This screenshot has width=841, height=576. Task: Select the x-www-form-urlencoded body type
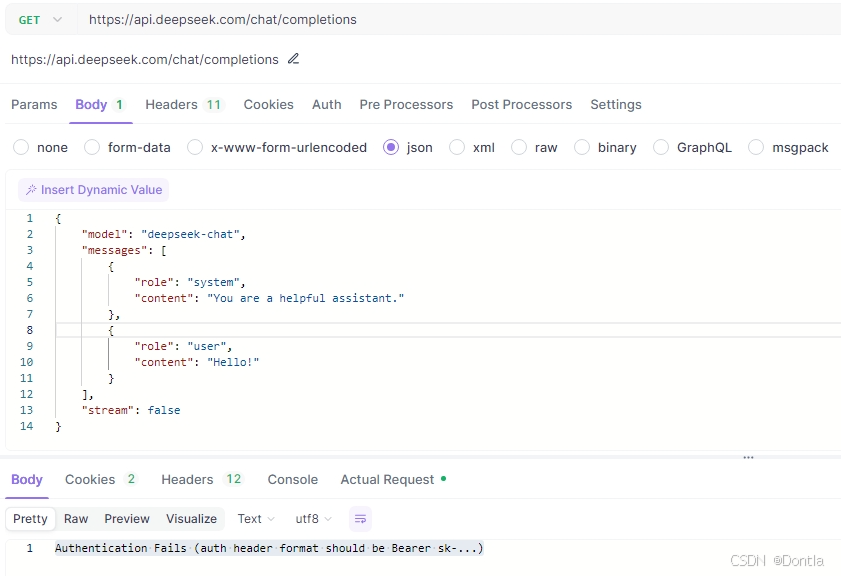click(277, 147)
